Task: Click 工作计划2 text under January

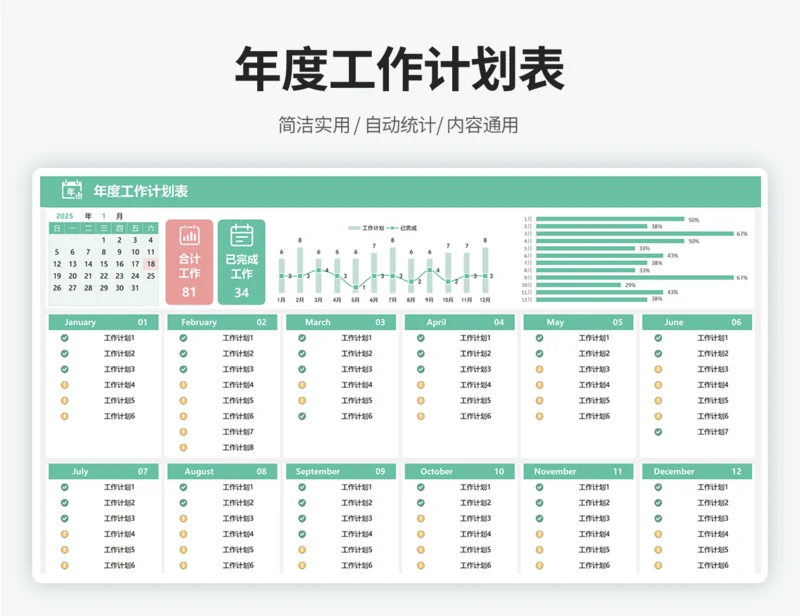Action: (119, 354)
